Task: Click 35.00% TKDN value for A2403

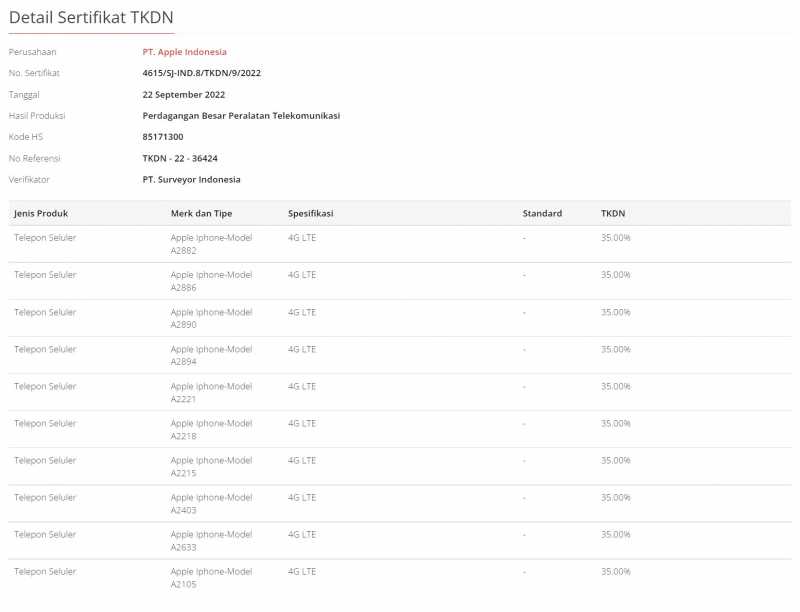Action: (616, 497)
